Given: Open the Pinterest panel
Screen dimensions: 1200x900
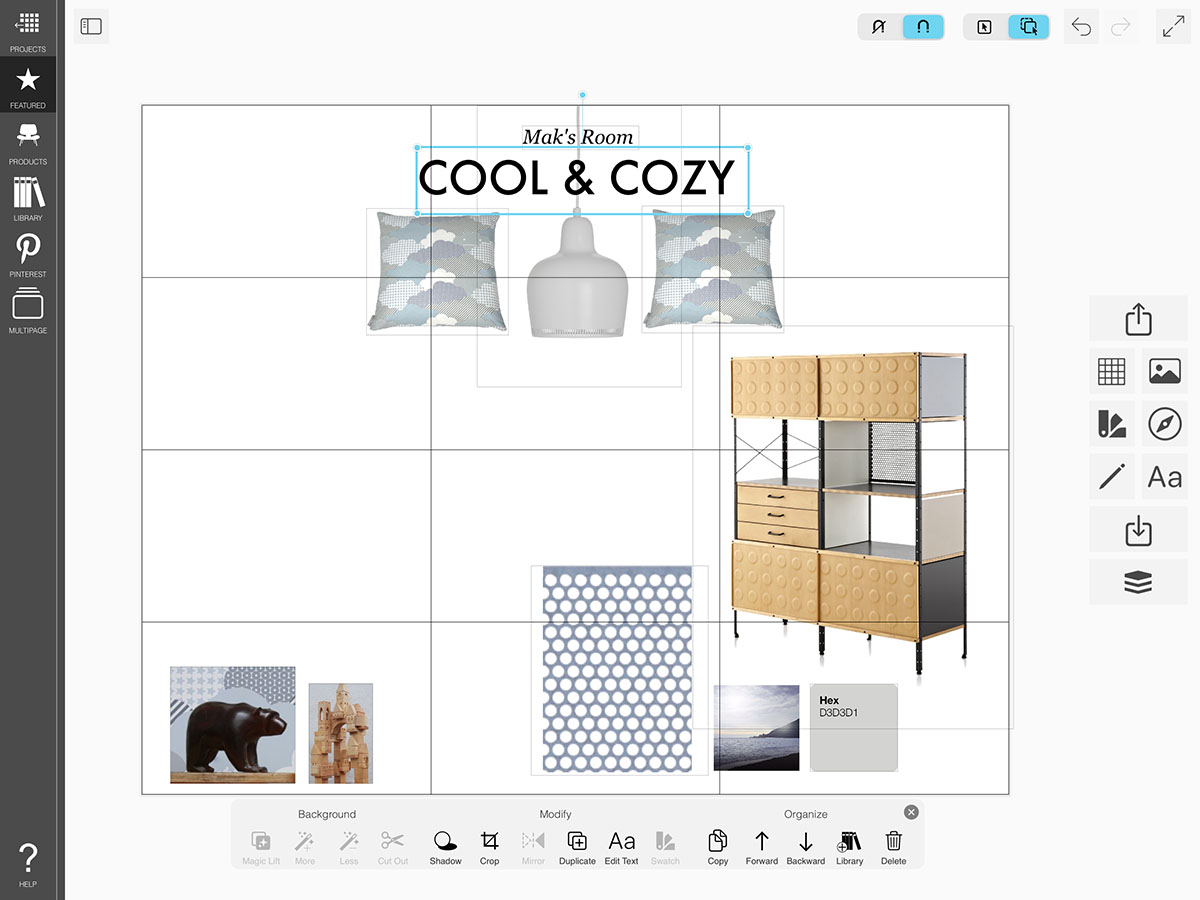Looking at the screenshot, I should 28,253.
